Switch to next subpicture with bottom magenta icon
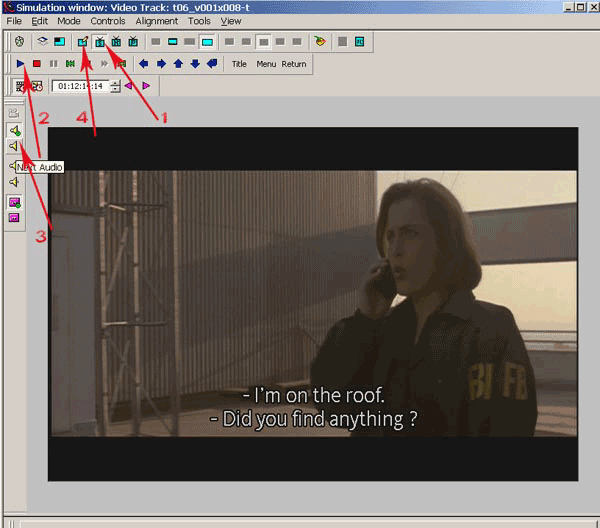The width and height of the screenshot is (600, 528). [x=14, y=218]
